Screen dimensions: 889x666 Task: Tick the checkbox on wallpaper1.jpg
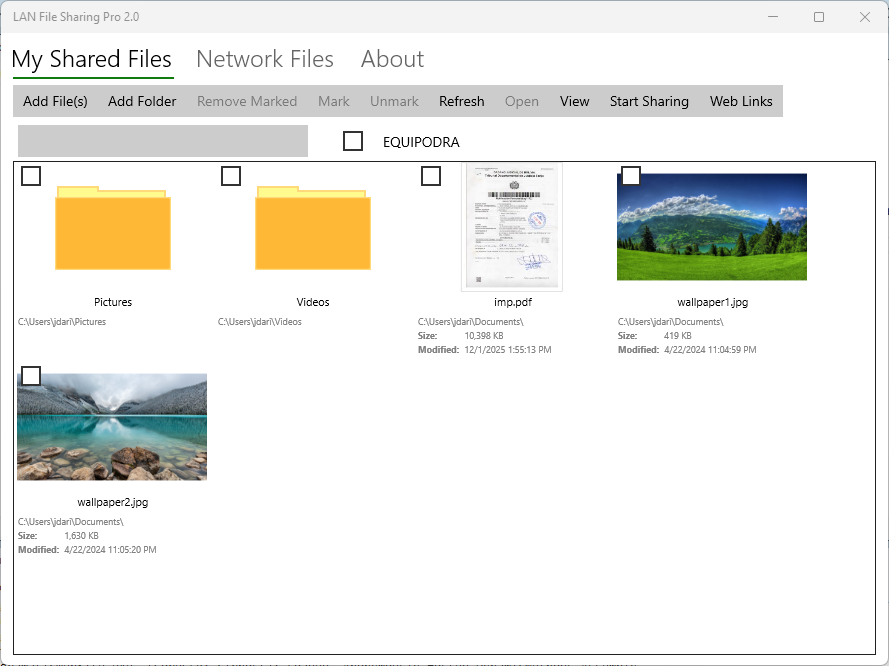pyautogui.click(x=631, y=176)
